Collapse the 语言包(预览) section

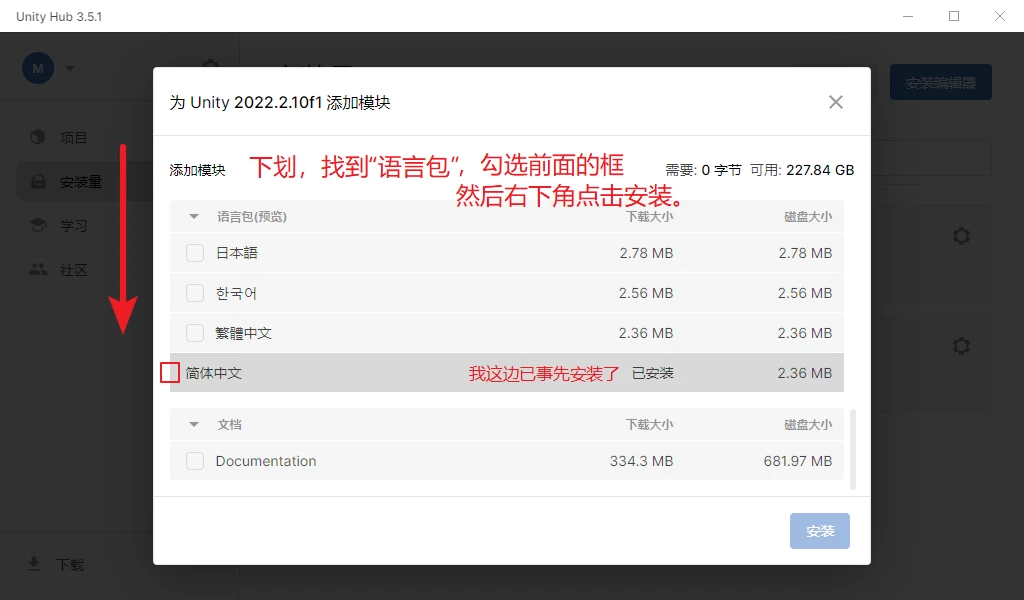pos(194,216)
